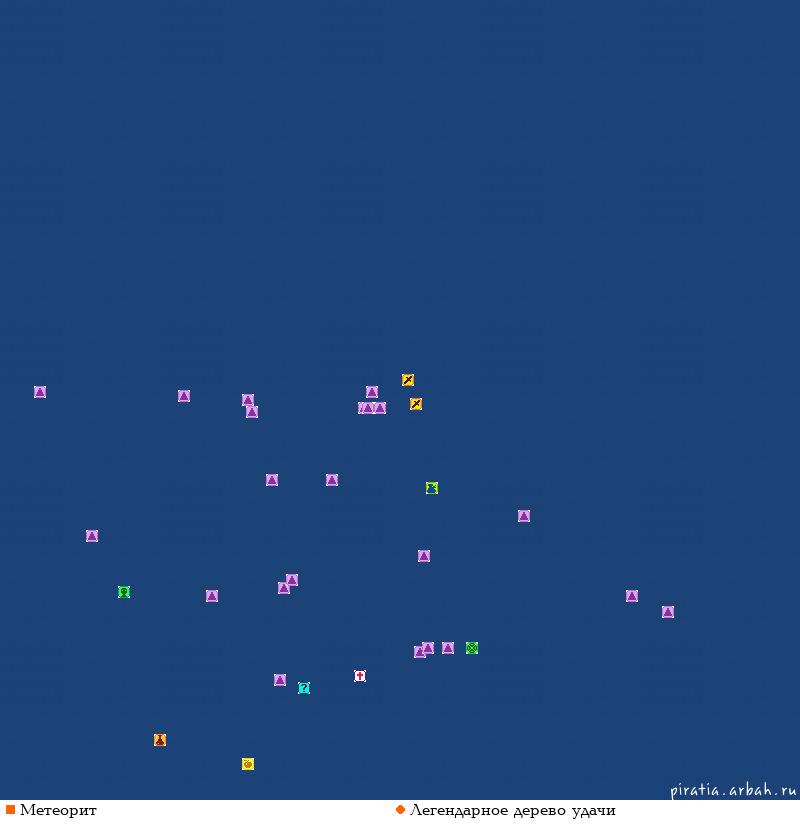Image resolution: width=800 pixels, height=830 pixels.
Task: Select the rightmost purple triangle marker on map
Action: pos(668,612)
